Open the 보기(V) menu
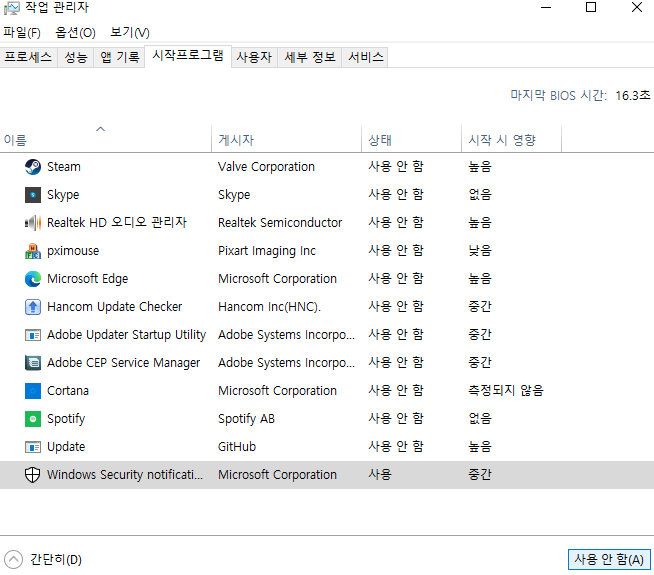Viewport: 654px width, 575px height. tap(130, 33)
